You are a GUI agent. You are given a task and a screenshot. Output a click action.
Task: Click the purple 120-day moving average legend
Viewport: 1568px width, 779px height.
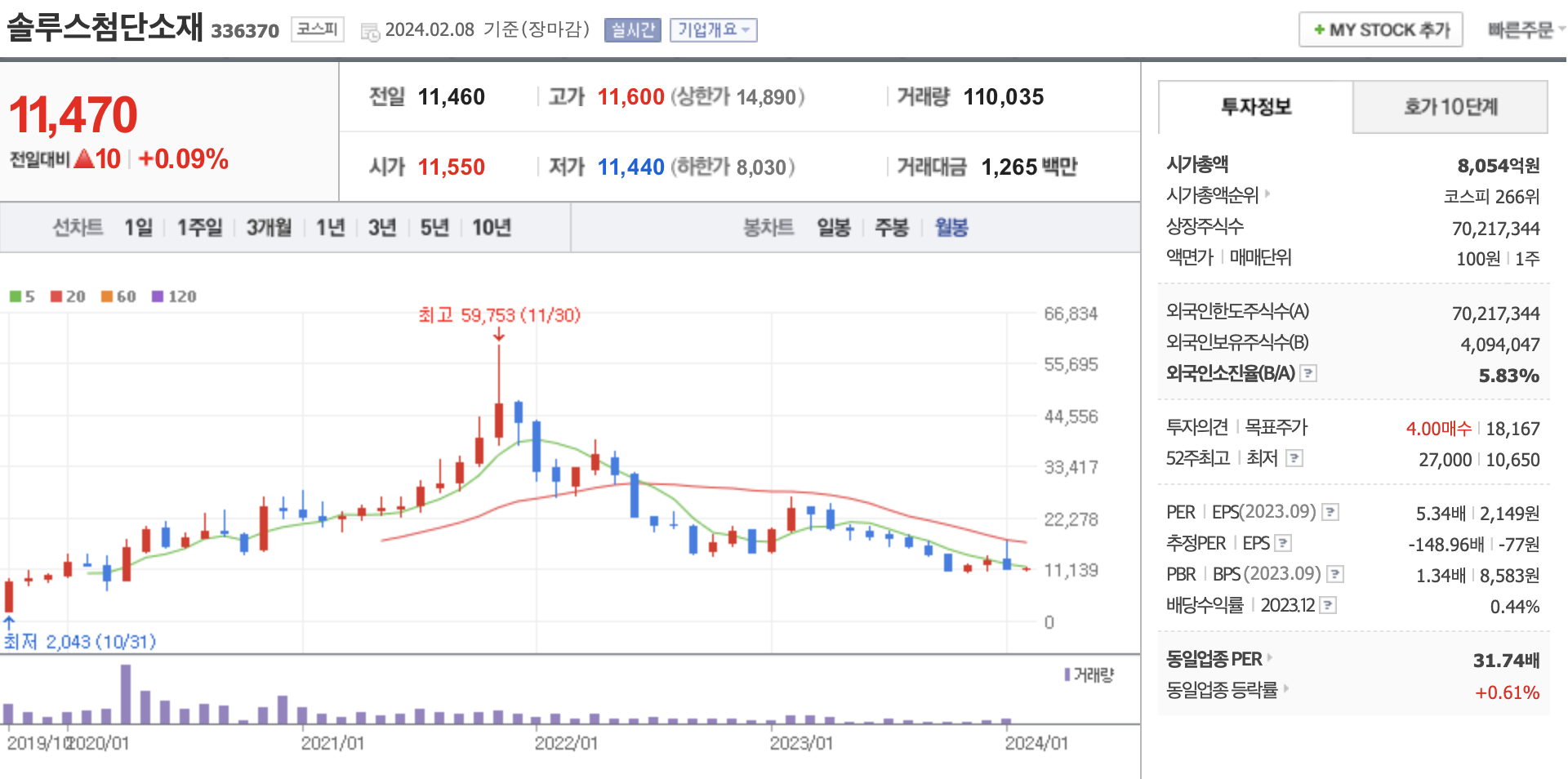pos(174,296)
